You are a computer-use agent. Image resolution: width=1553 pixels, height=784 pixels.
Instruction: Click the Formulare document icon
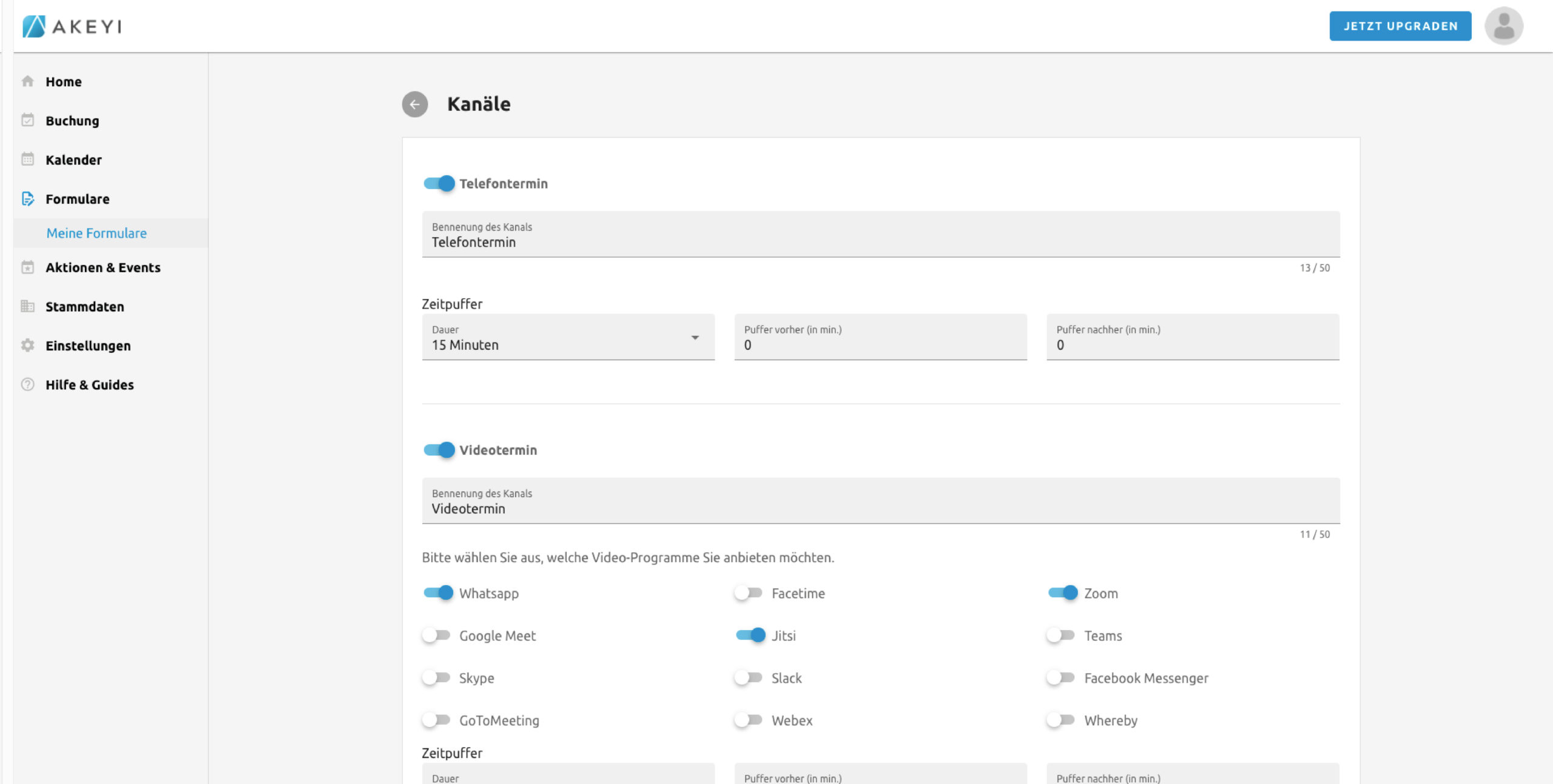coord(28,199)
